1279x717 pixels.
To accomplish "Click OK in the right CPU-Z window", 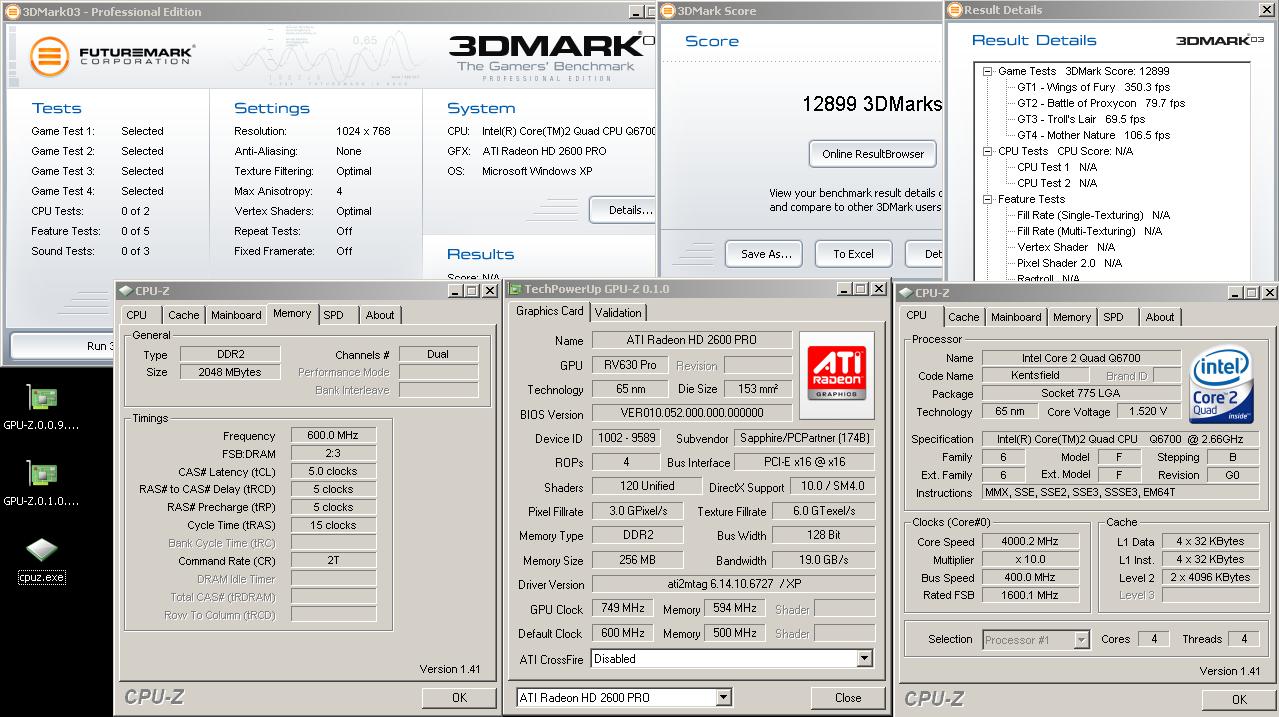I will point(1239,699).
